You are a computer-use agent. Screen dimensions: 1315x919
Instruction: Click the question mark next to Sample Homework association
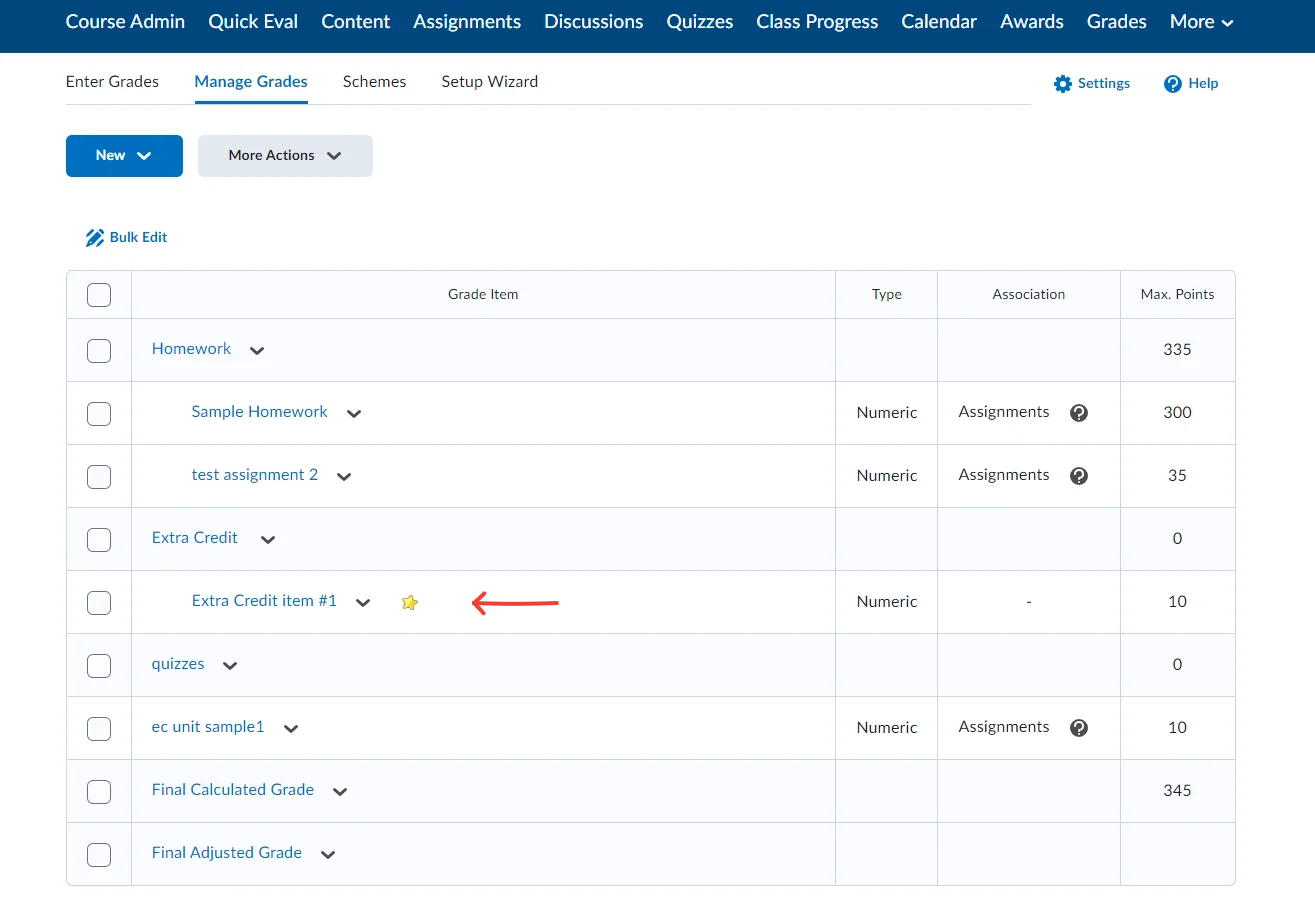click(x=1078, y=412)
